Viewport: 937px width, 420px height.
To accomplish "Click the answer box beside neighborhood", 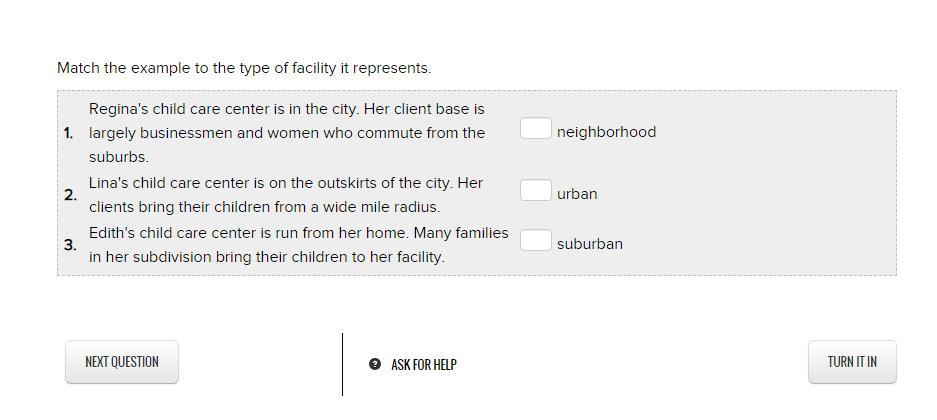I will click(x=535, y=128).
